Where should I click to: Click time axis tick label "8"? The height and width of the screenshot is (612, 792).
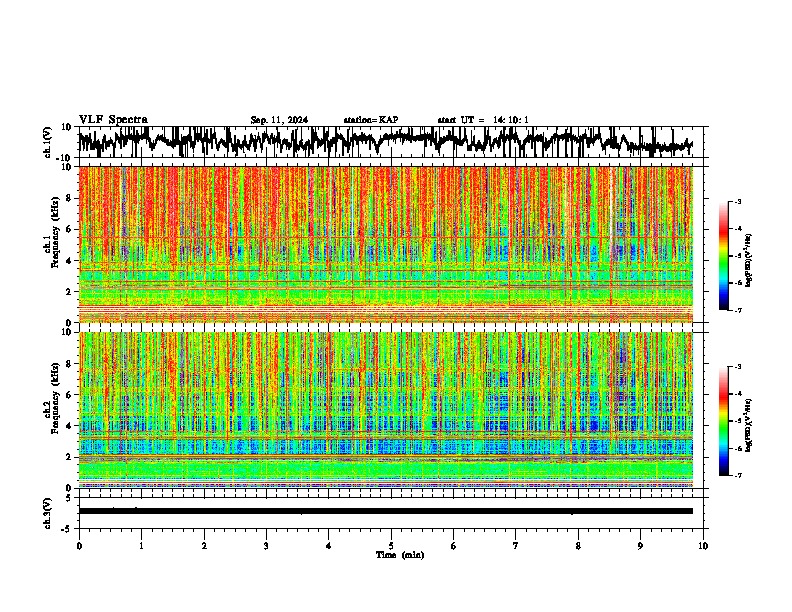[578, 546]
